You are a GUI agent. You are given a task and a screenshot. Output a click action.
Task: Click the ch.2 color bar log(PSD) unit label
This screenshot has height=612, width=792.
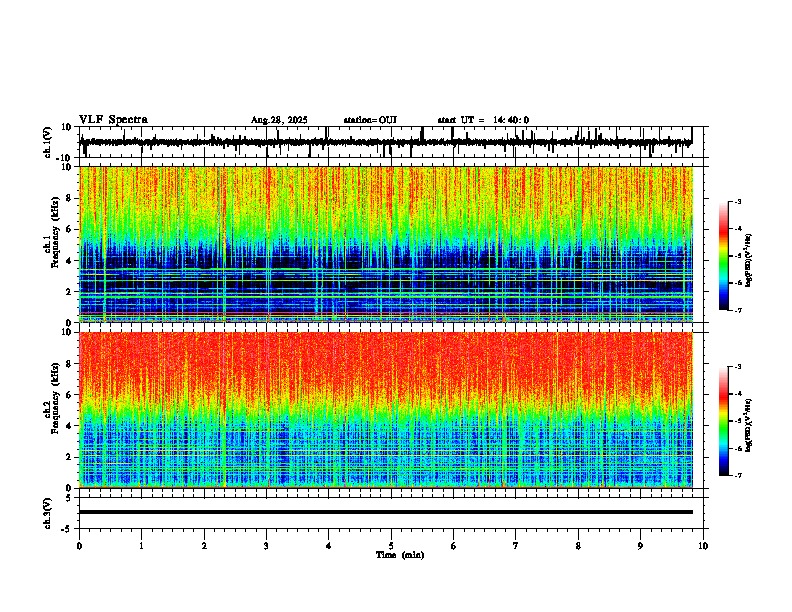point(749,426)
